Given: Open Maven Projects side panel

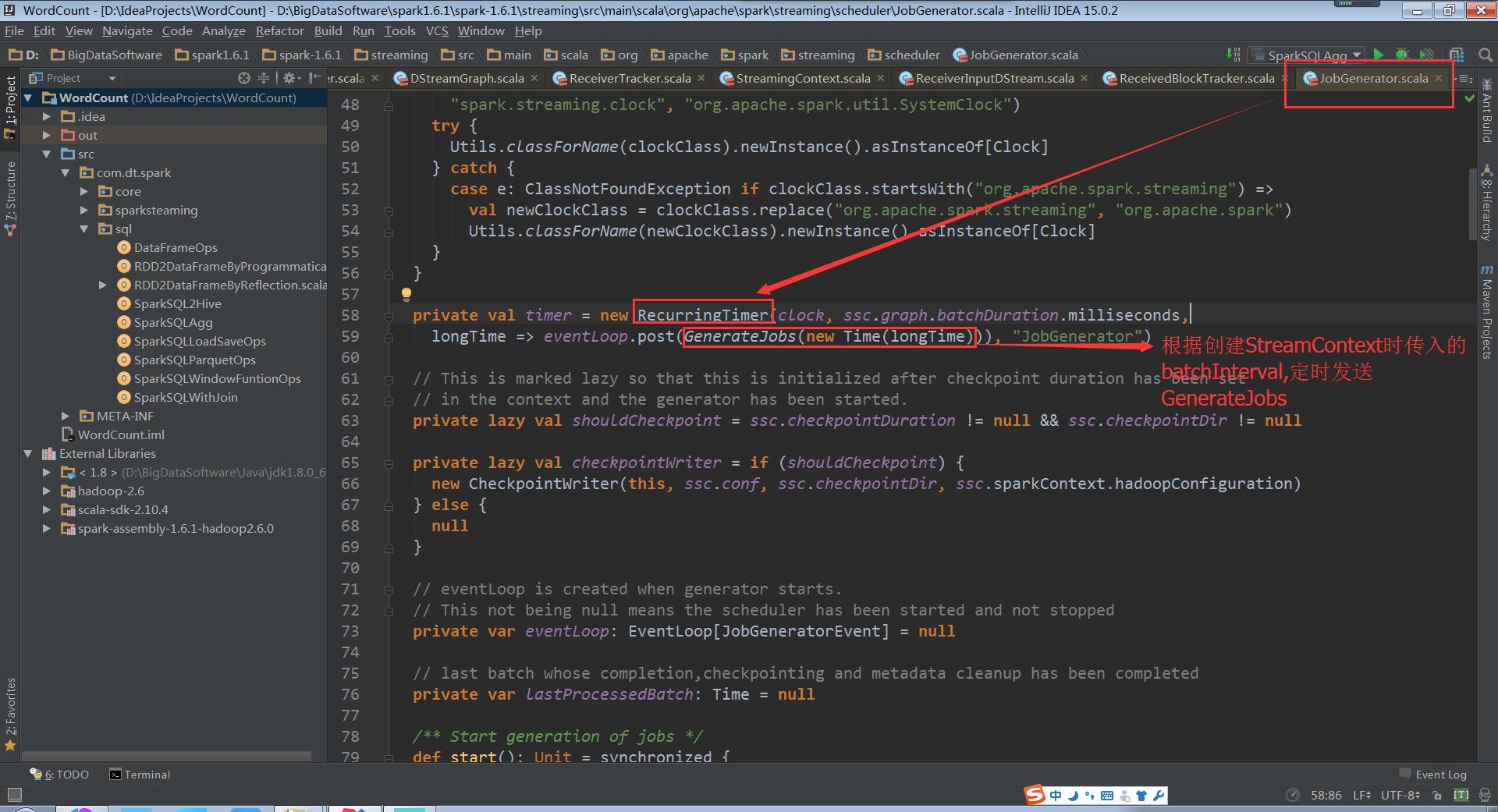Looking at the screenshot, I should [x=1487, y=312].
